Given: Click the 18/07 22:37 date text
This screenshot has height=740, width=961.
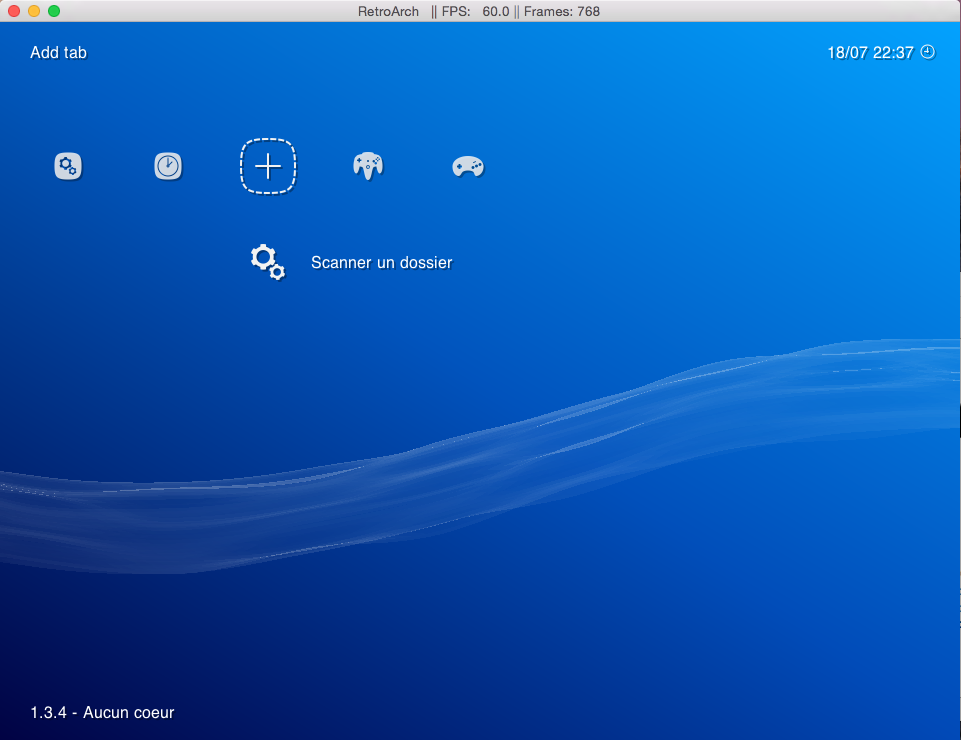Looking at the screenshot, I should point(870,53).
